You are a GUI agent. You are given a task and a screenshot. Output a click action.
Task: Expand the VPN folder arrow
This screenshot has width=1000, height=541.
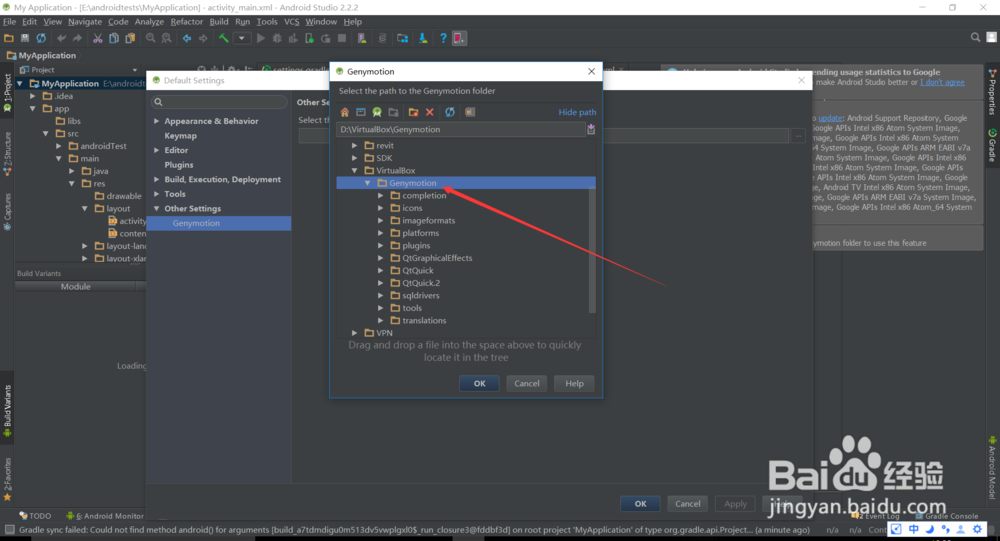pos(355,333)
